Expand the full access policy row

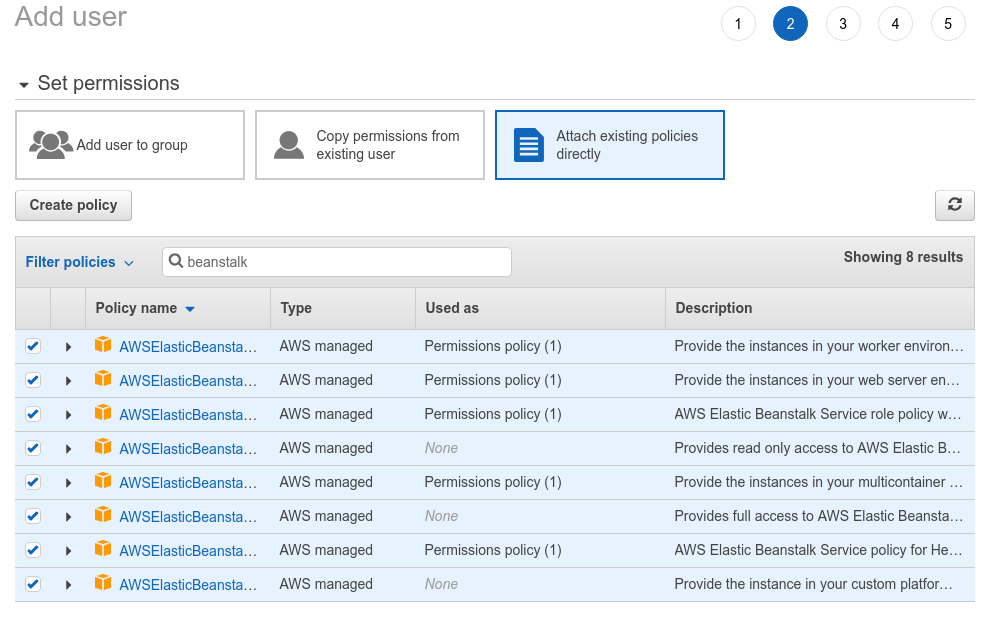point(68,517)
